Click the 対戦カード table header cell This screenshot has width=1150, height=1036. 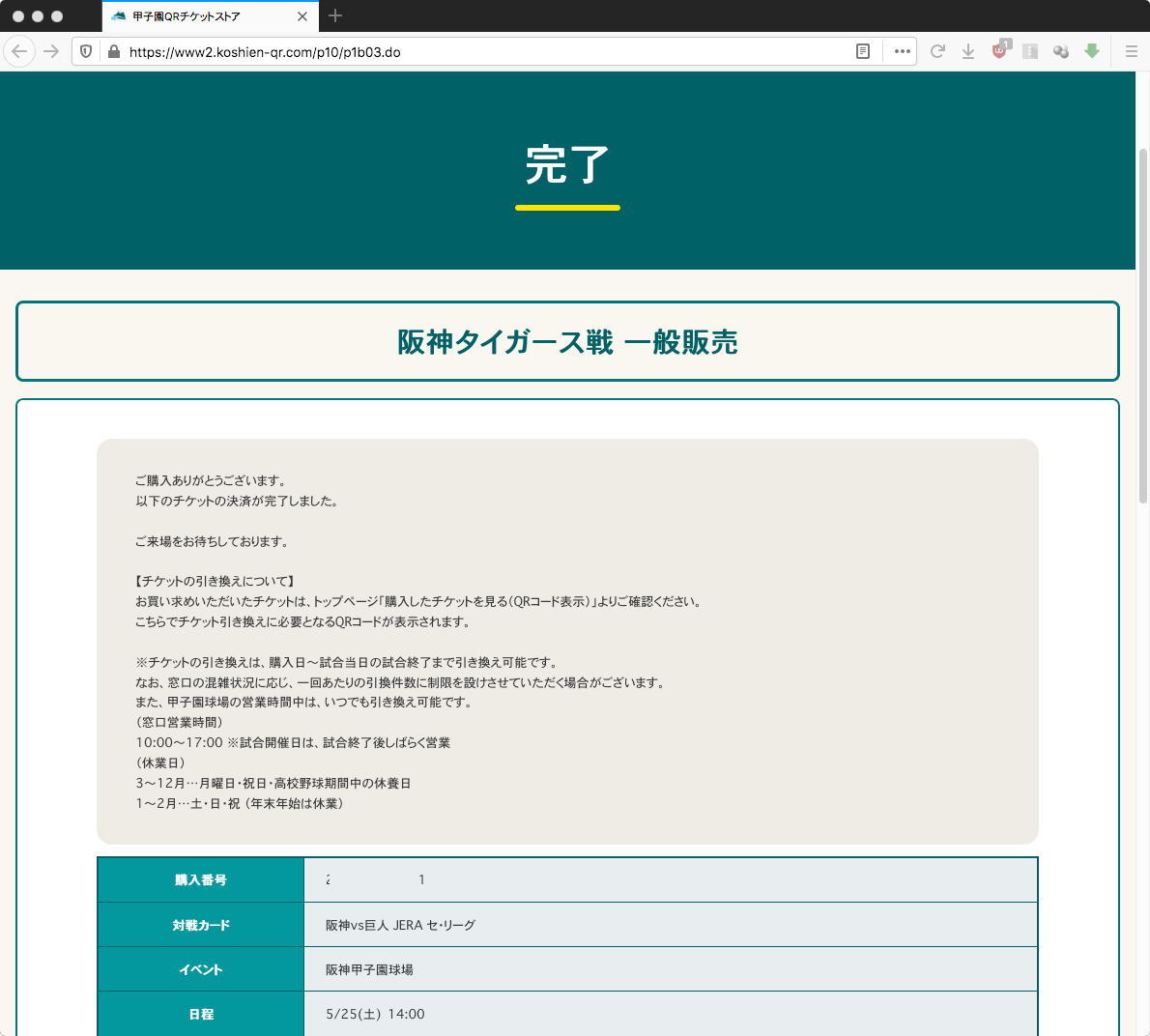(x=201, y=925)
